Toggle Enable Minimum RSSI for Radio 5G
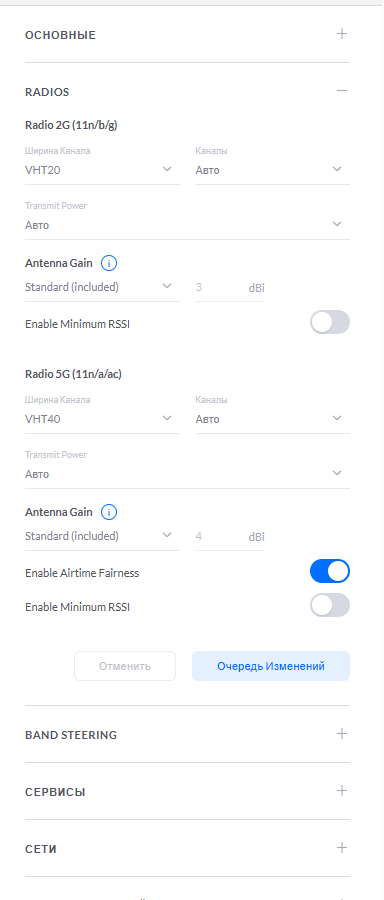 point(330,605)
